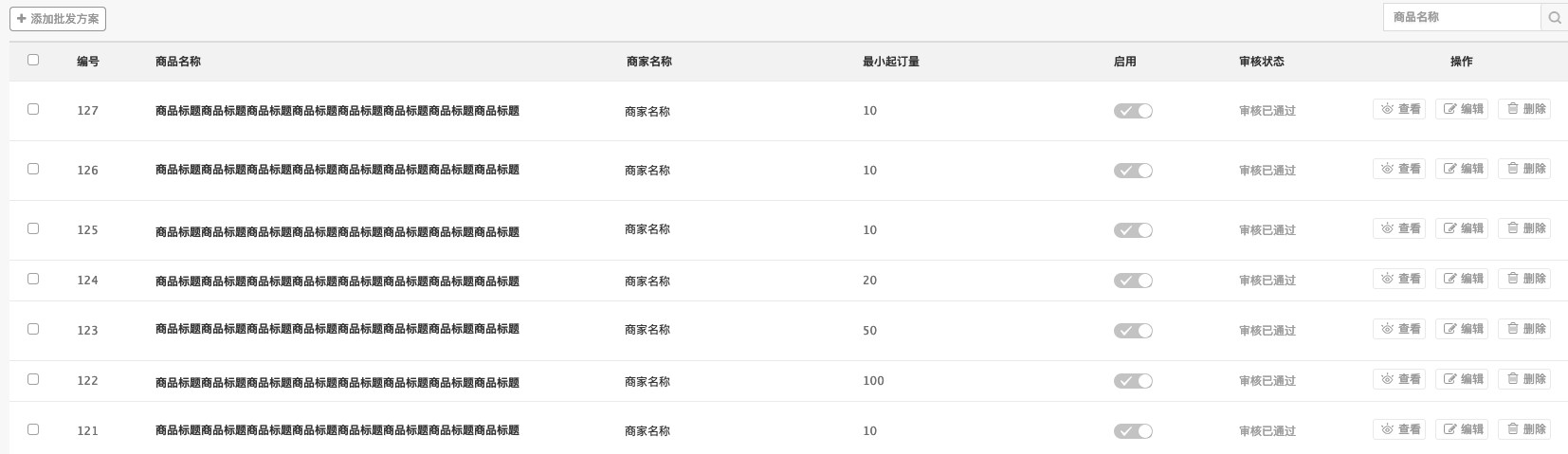Select the checkbox for row 123
This screenshot has width=1568, height=454.
(33, 329)
